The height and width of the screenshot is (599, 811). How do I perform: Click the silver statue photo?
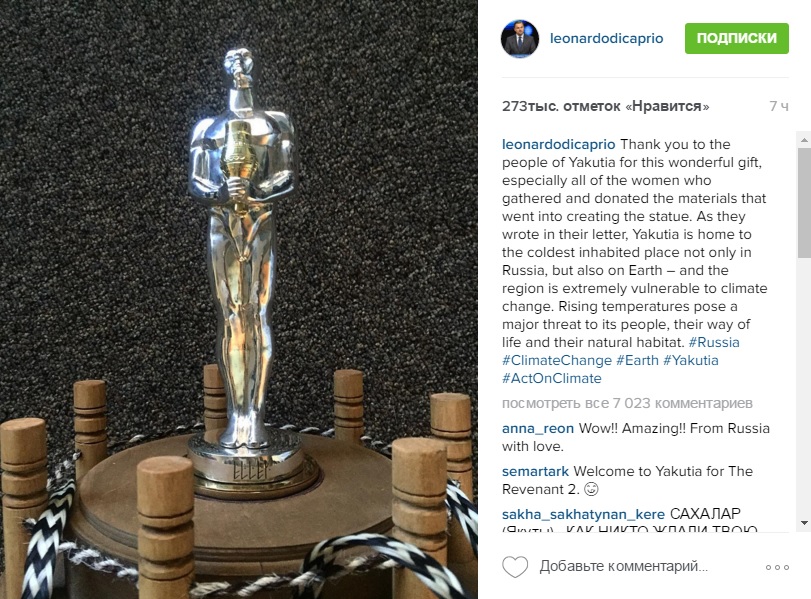point(238,300)
